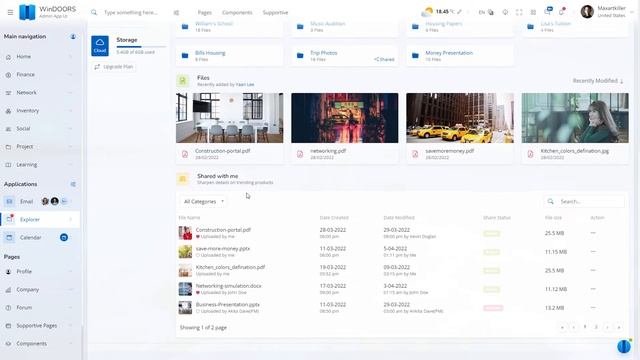The width and height of the screenshot is (640, 360).
Task: Click the red share status badge
Action: point(493,308)
